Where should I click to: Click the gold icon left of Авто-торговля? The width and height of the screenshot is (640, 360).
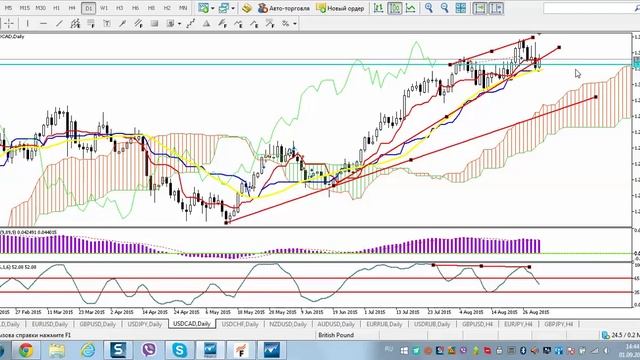(246, 8)
